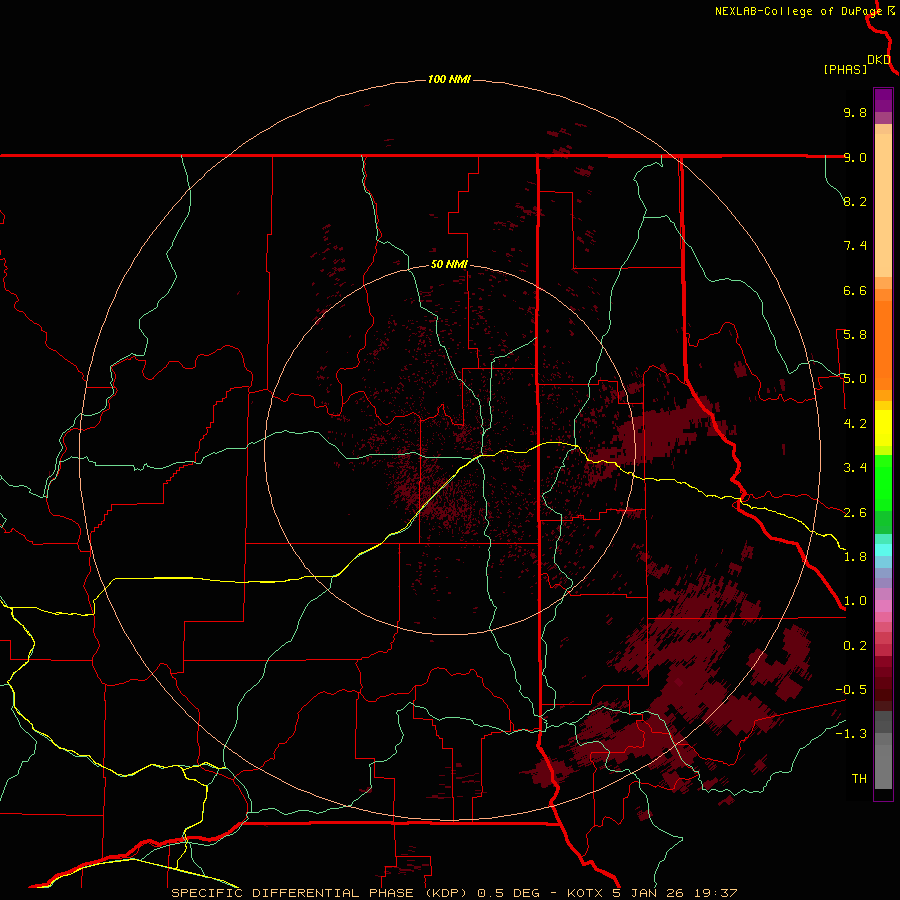
Task: Click the 0.2 value on color scale
Action: click(855, 646)
